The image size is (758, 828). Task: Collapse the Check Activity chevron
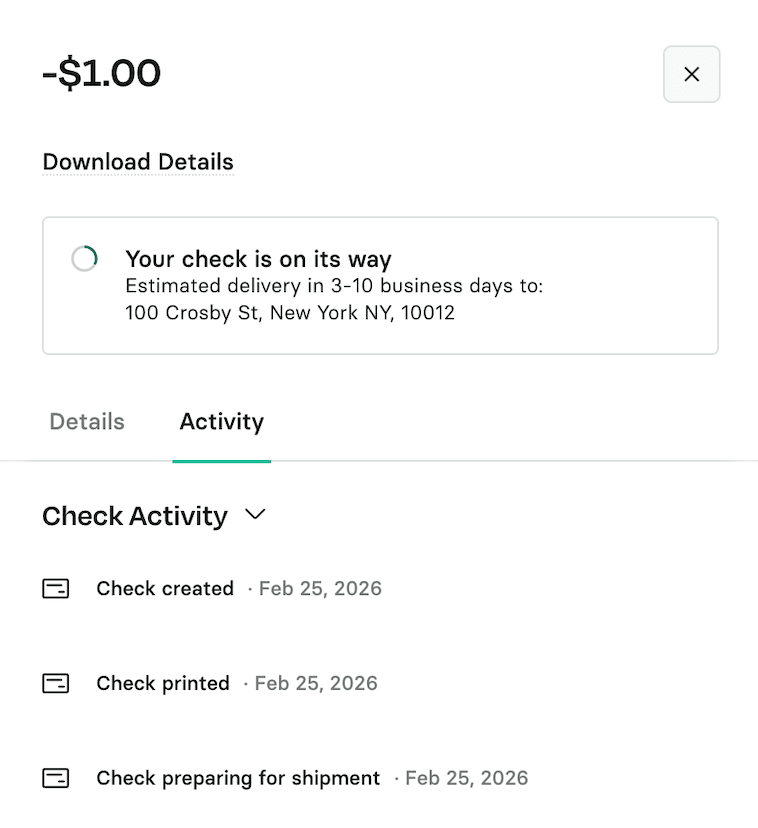[x=255, y=515]
